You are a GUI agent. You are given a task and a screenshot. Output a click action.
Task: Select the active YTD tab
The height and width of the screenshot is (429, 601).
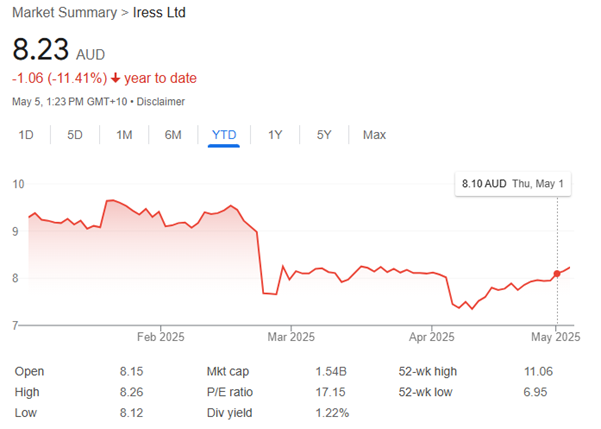(224, 135)
